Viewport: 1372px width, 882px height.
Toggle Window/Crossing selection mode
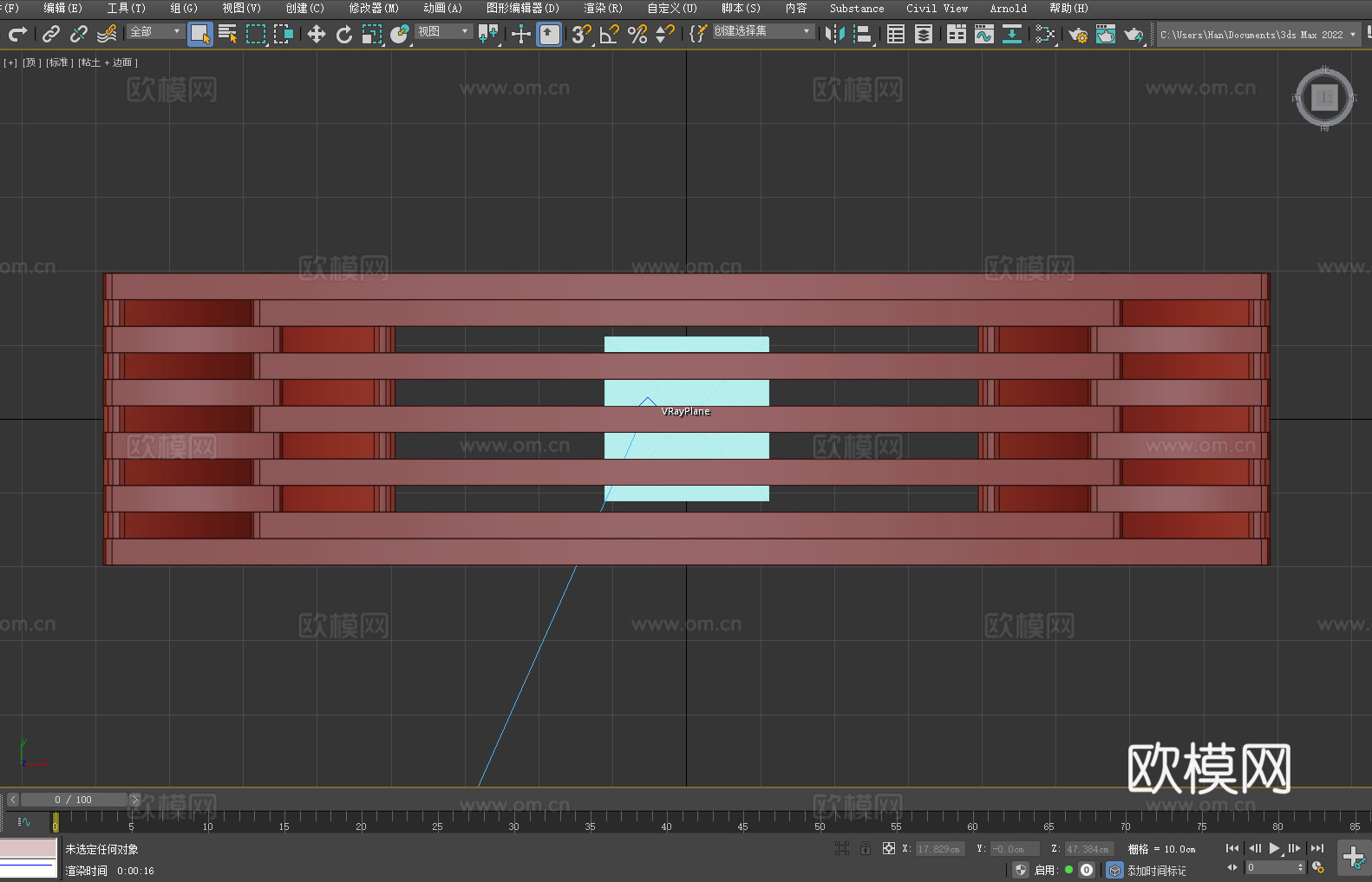click(x=284, y=34)
